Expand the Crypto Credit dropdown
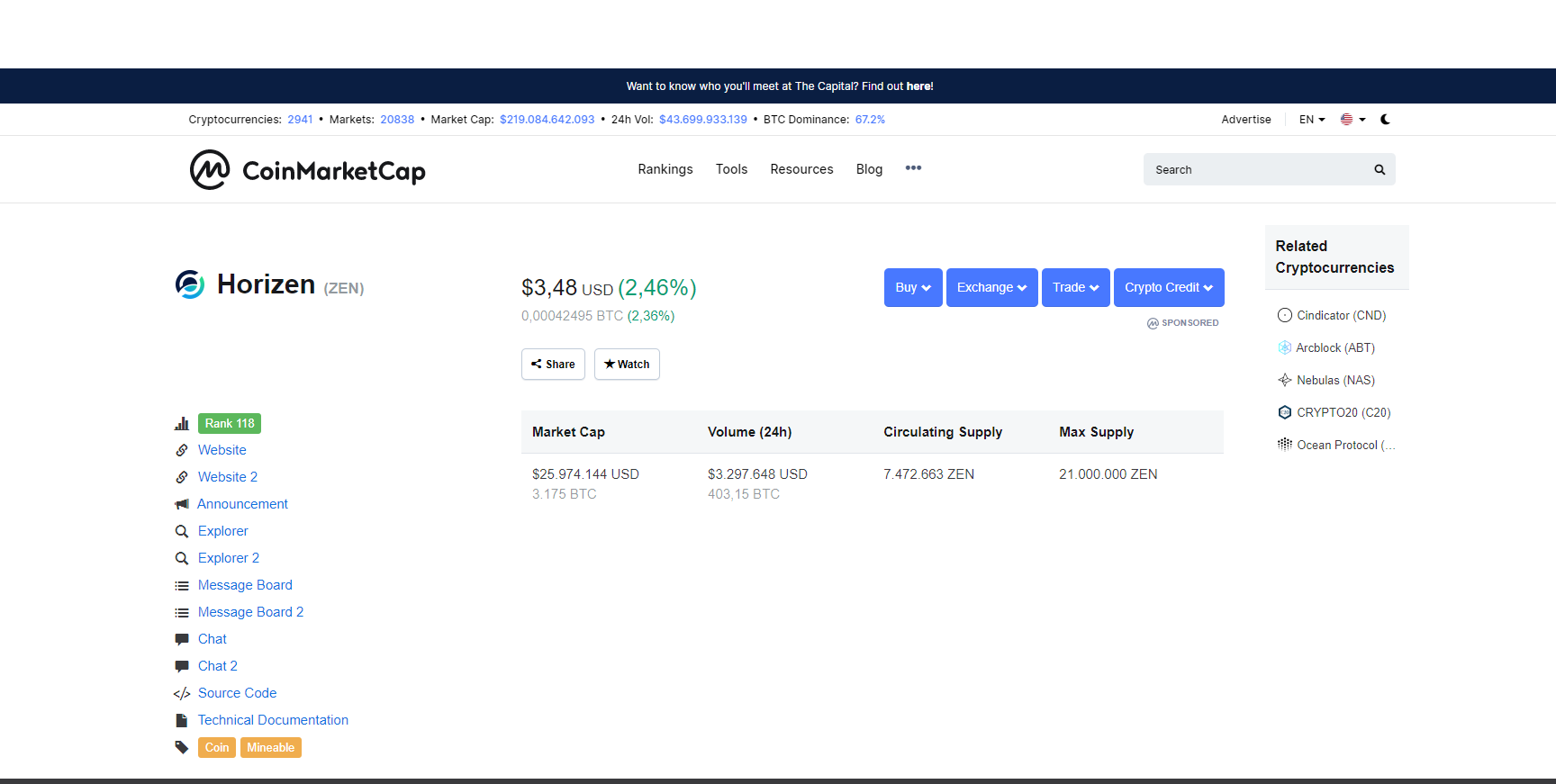Image resolution: width=1556 pixels, height=784 pixels. tap(1169, 287)
